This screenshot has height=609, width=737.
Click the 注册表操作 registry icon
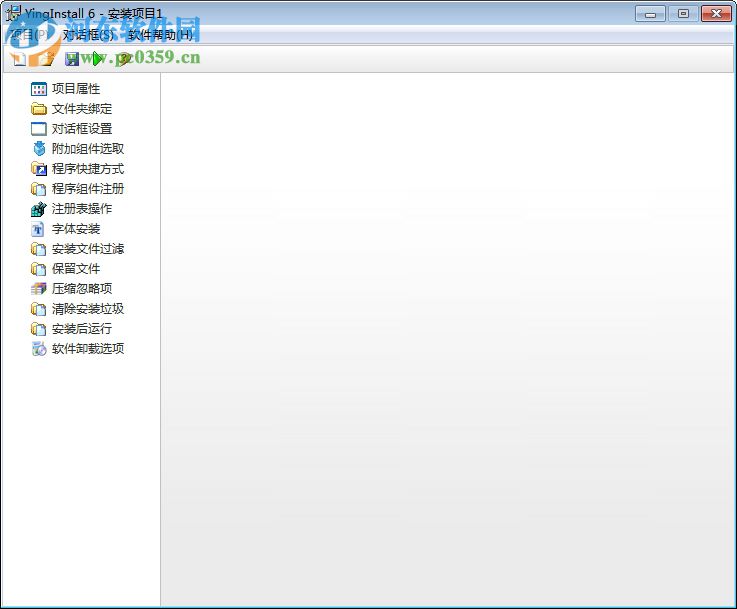39,209
